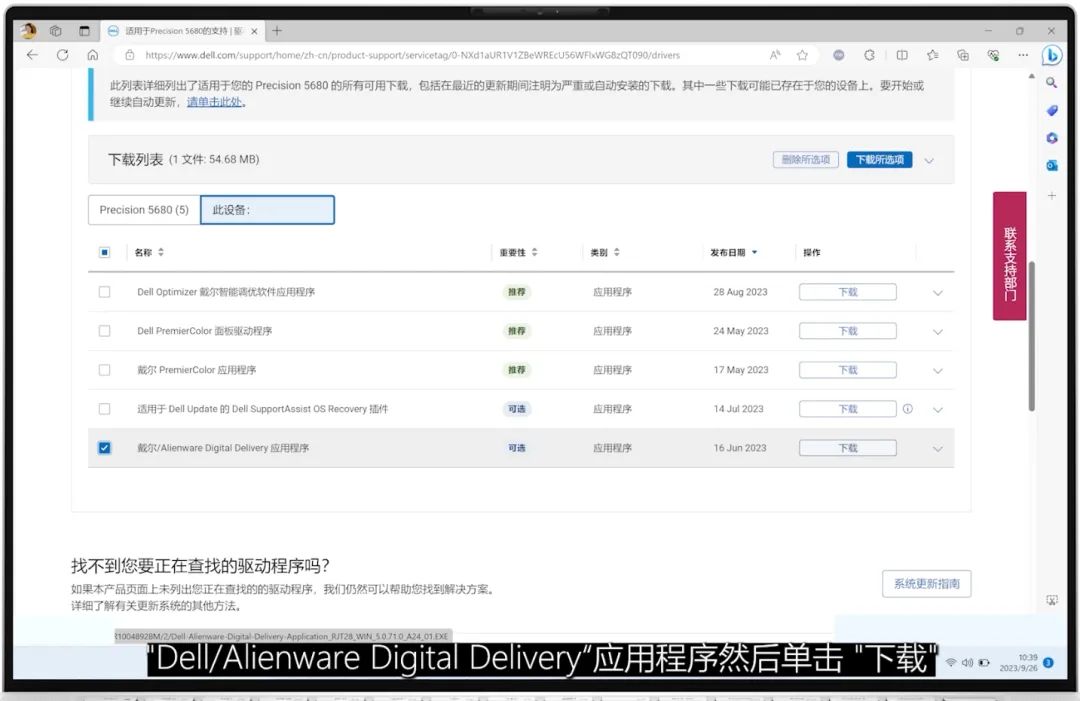Image resolution: width=1080 pixels, height=701 pixels.
Task: Download 戴尔 PremierColor 应用程序
Action: coord(848,370)
